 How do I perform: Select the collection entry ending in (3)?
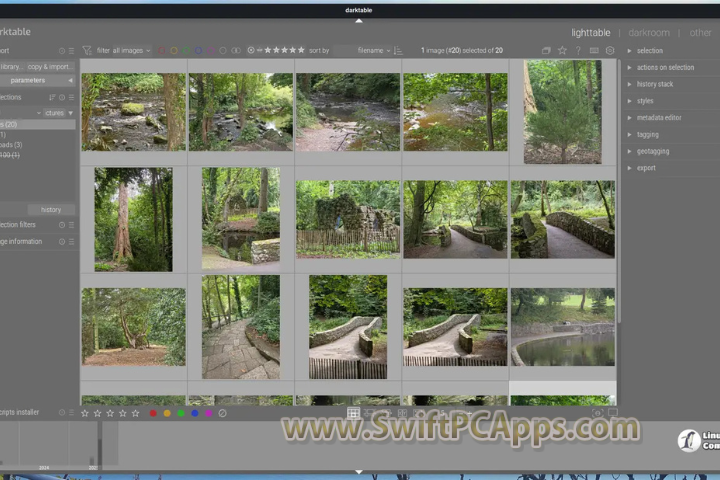(11, 145)
